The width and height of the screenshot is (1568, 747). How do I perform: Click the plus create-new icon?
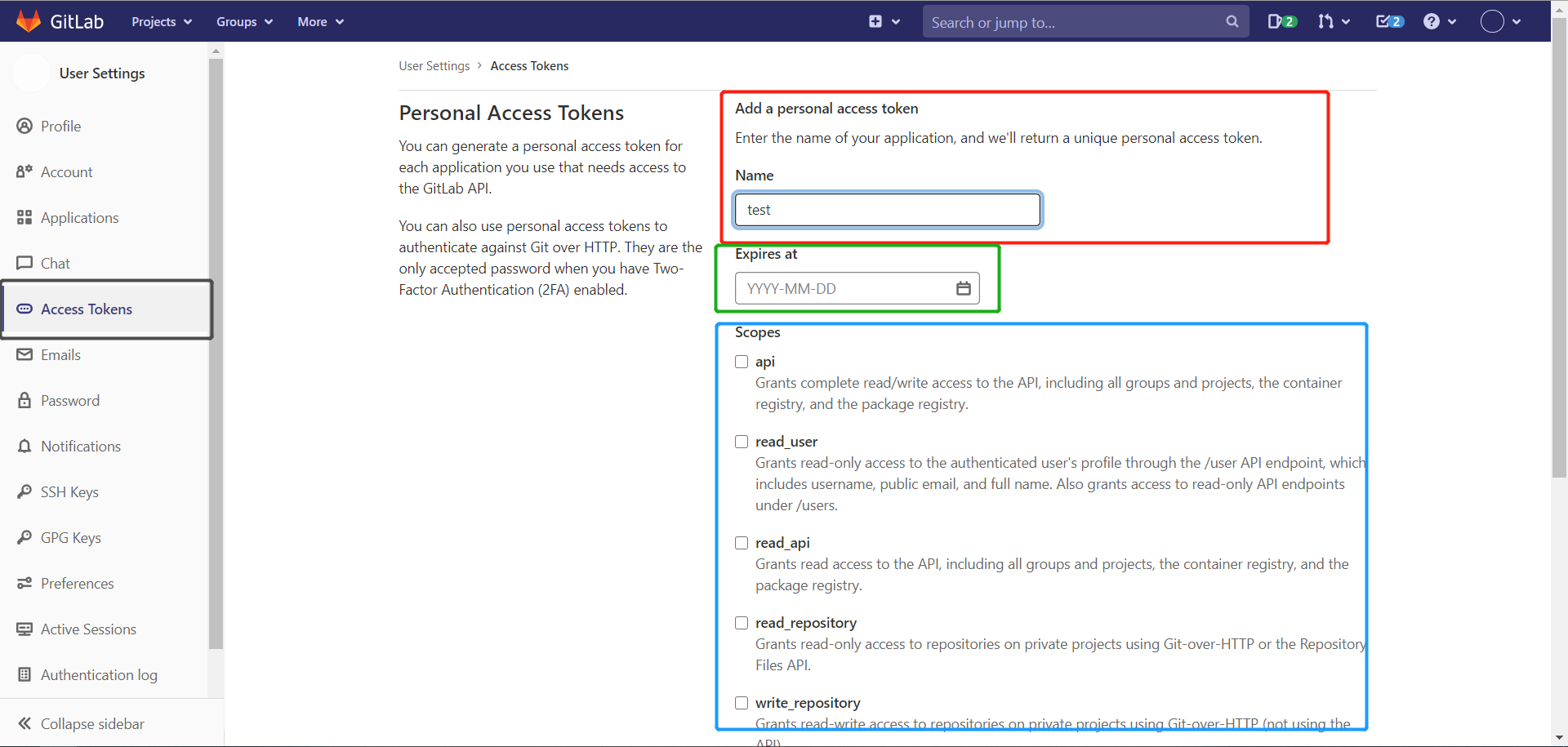[x=875, y=22]
